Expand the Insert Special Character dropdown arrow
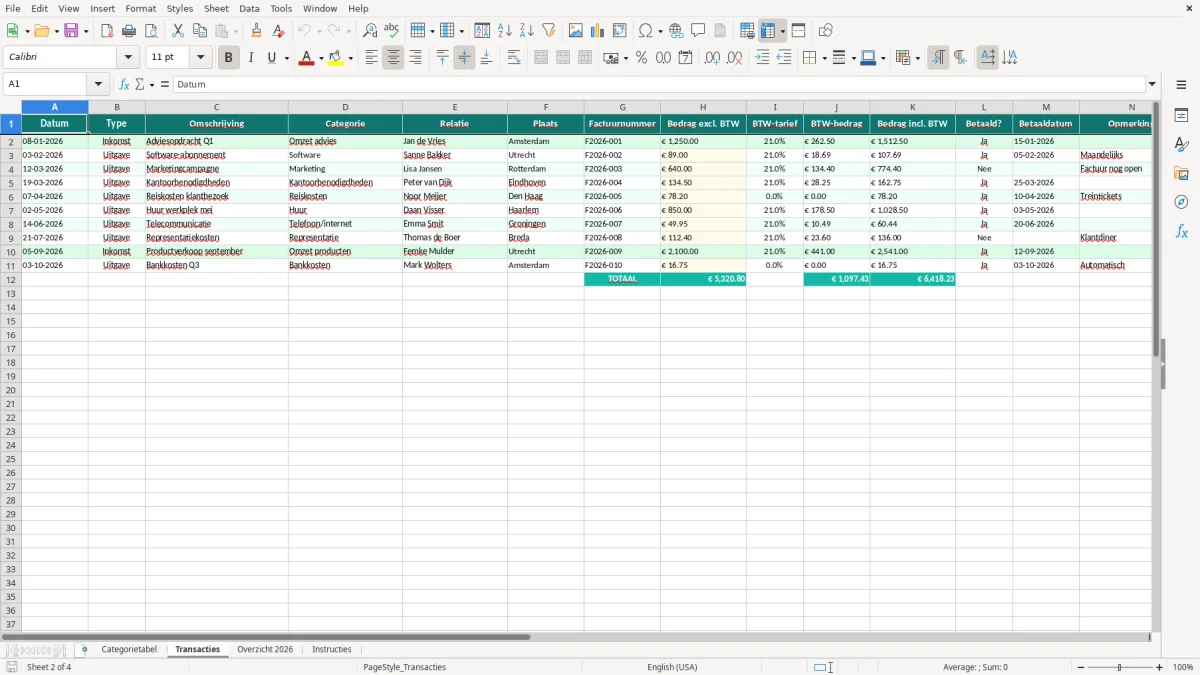This screenshot has width=1200, height=675. [660, 31]
